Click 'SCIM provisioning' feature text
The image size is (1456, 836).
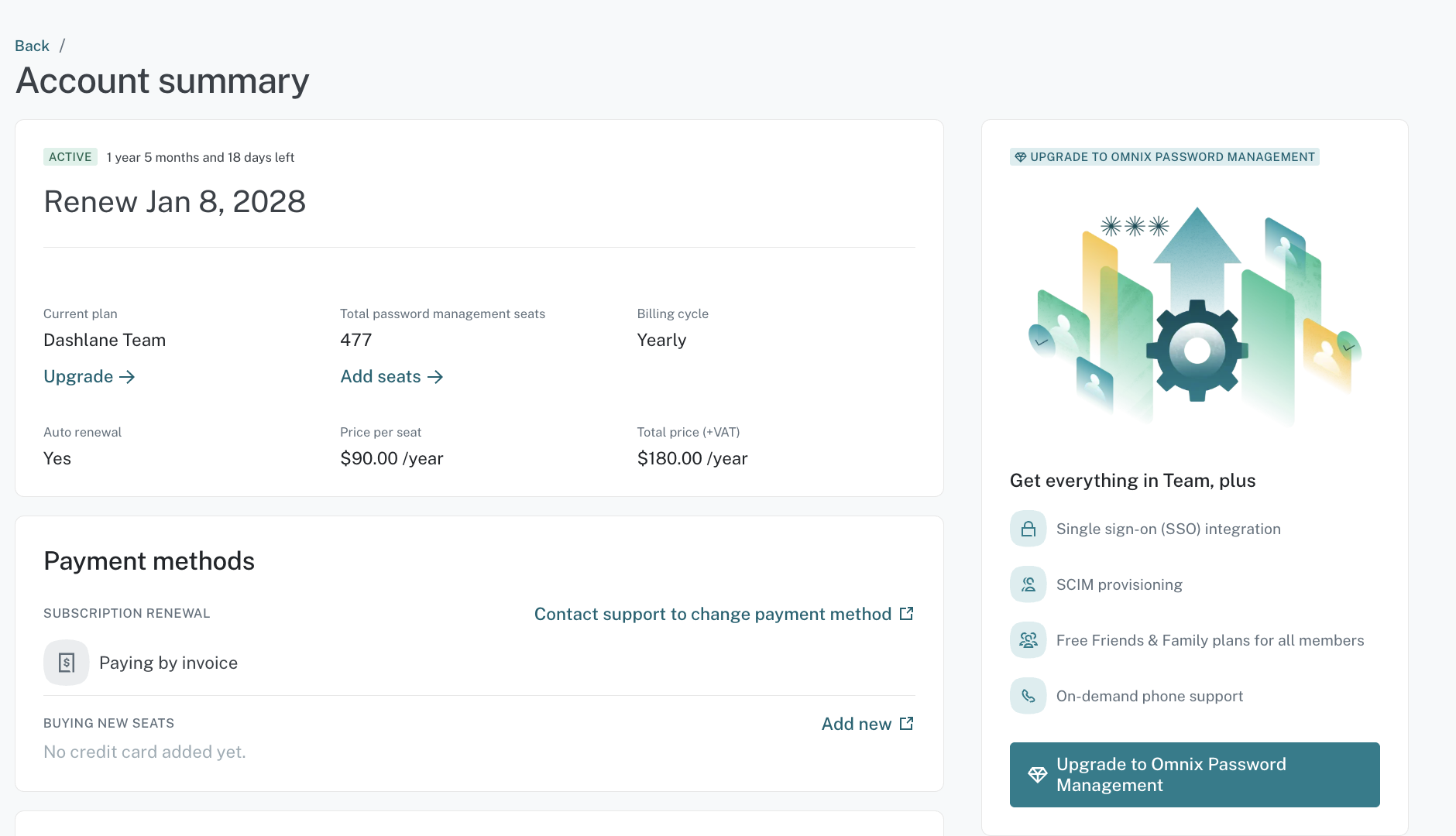click(x=1119, y=584)
